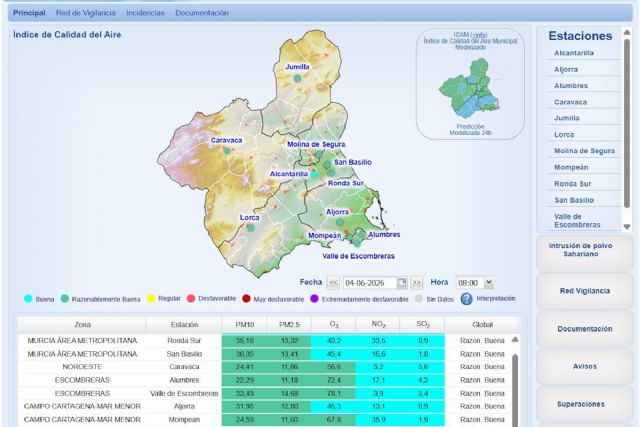Open the Principal tab

pos(29,13)
